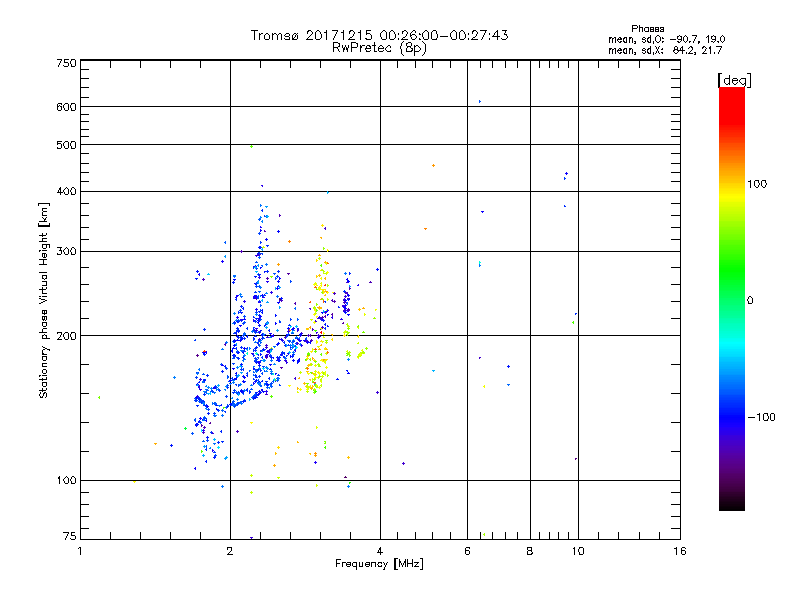Click the colorbar tick label '0'
Screen dimensions: 800x600
[x=750, y=301]
